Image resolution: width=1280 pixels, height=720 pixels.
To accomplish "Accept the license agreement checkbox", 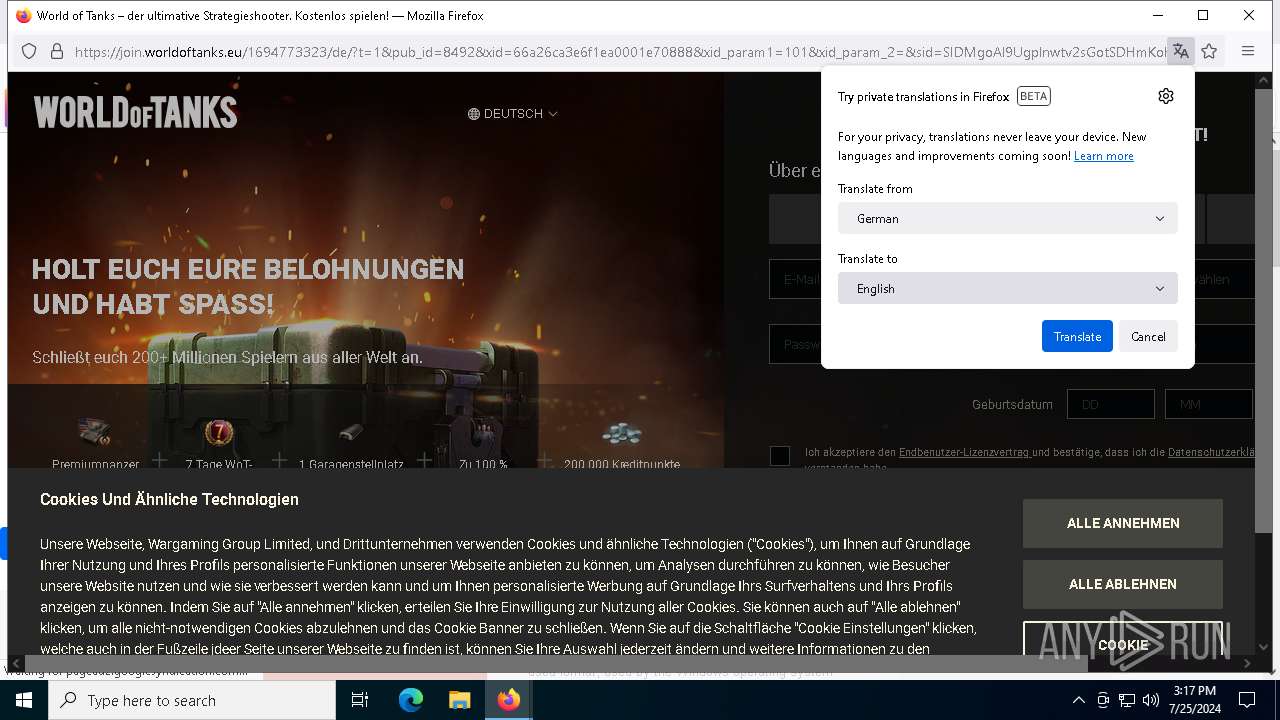I will [x=780, y=456].
